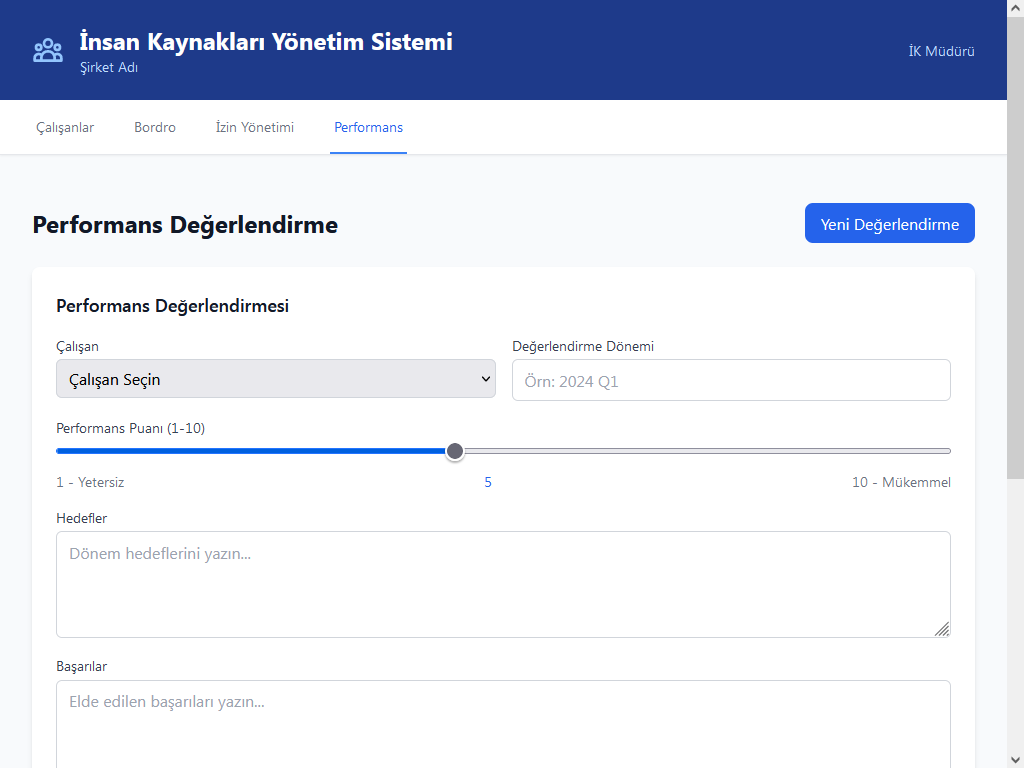The image size is (1024, 768).
Task: Click the scrollbar up arrow
Action: [x=1015, y=9]
